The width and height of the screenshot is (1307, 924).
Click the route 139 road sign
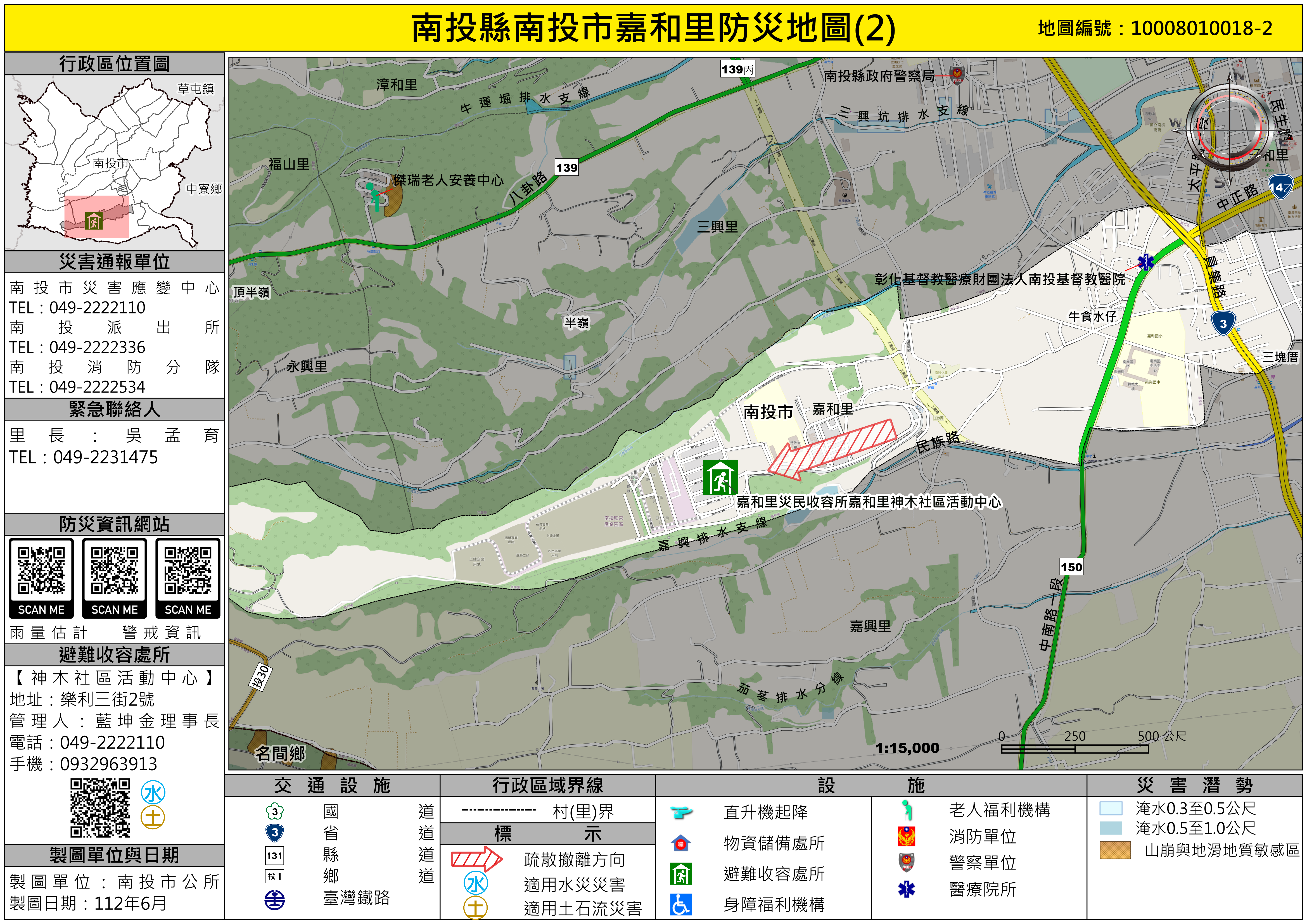[x=566, y=167]
